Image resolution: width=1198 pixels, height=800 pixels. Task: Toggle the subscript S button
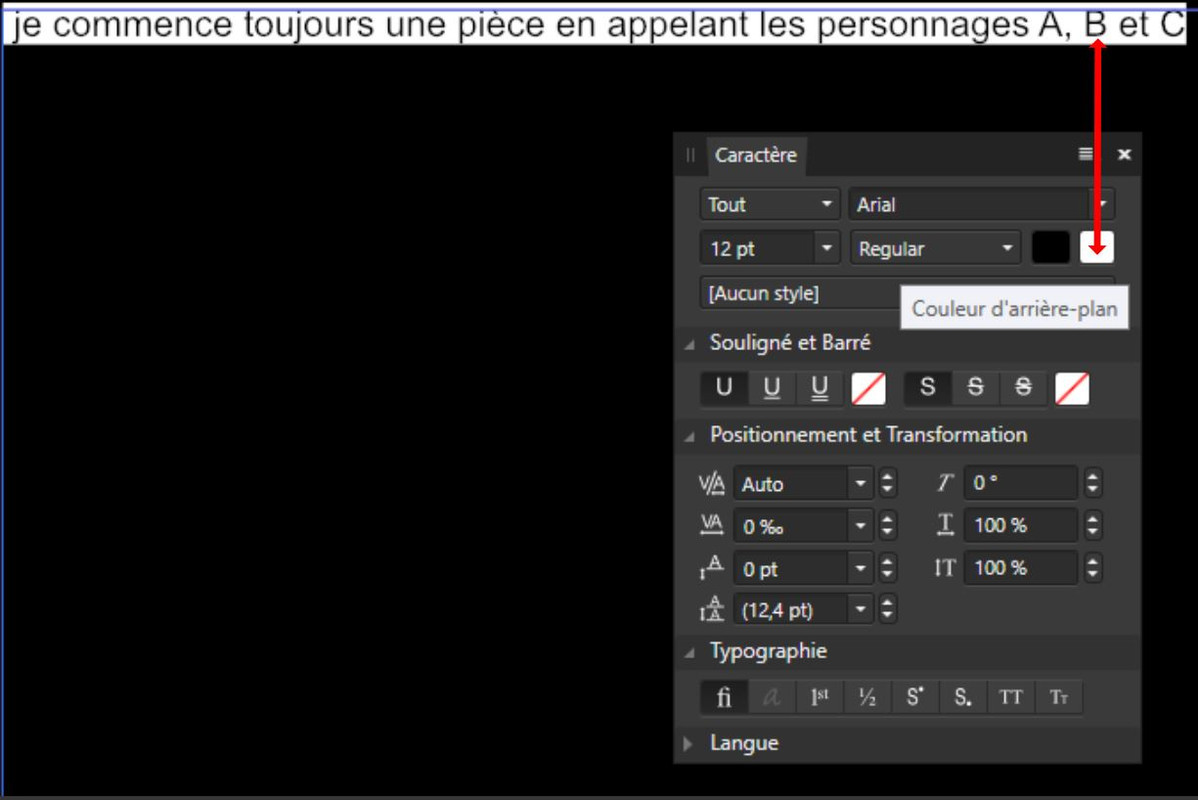[963, 697]
